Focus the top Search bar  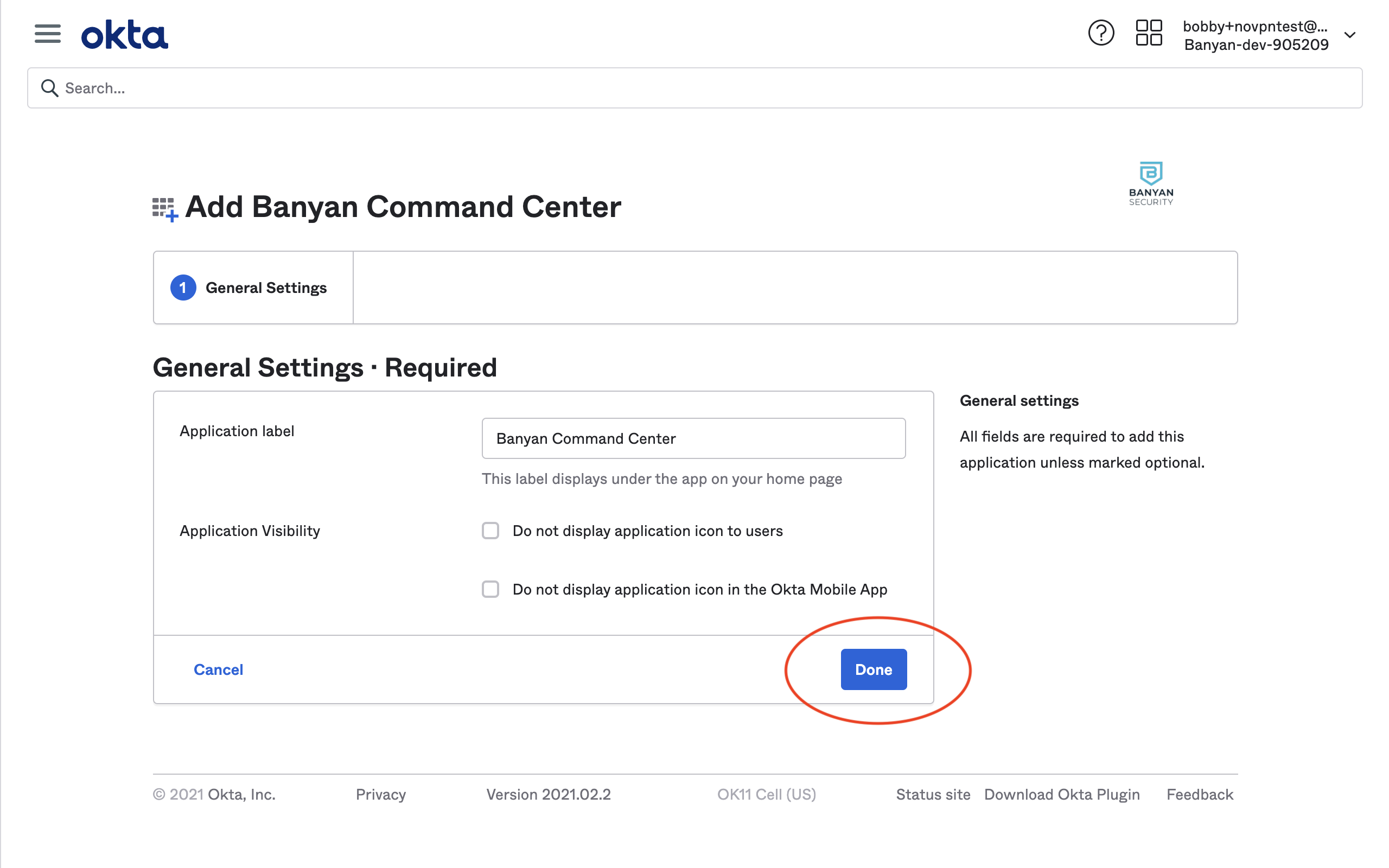694,88
